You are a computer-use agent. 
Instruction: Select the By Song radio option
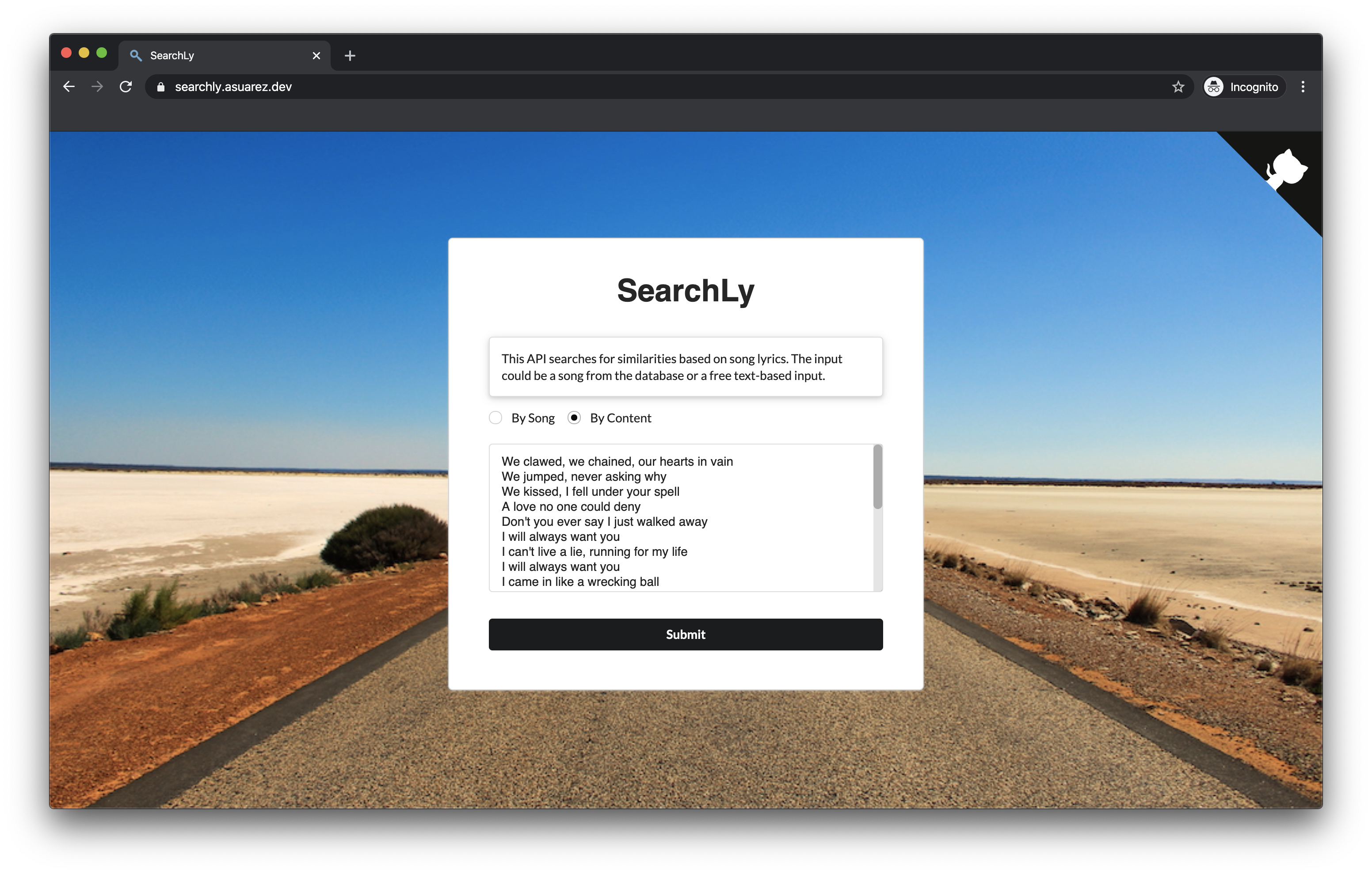pos(495,418)
